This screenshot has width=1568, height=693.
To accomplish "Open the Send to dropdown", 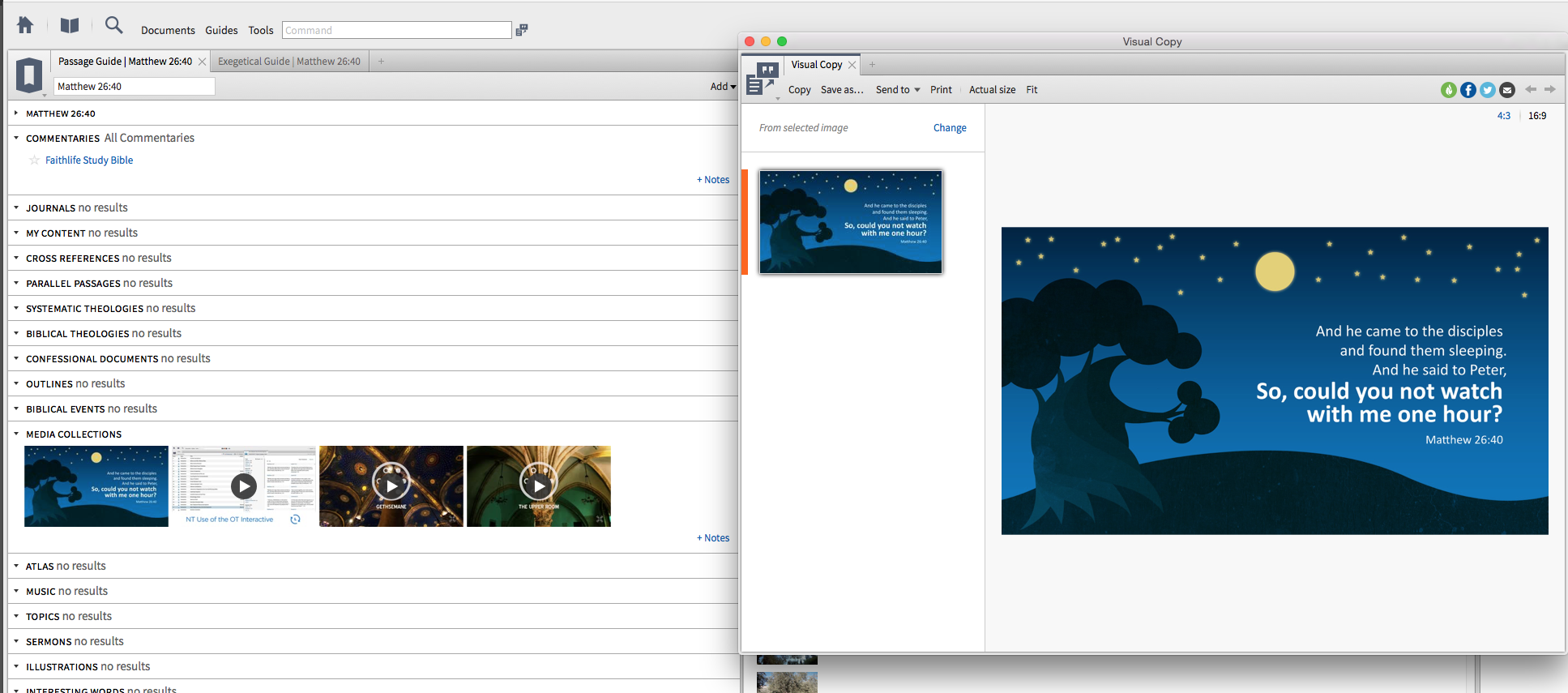I will tap(898, 90).
